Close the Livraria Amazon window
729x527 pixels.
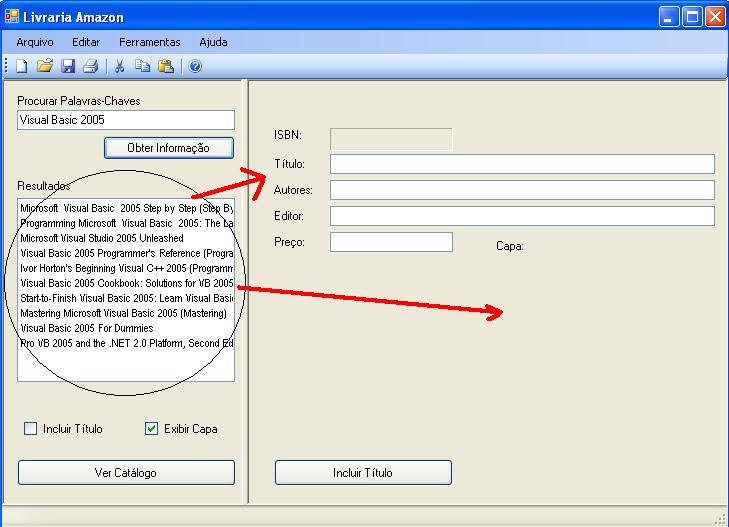[x=715, y=17]
